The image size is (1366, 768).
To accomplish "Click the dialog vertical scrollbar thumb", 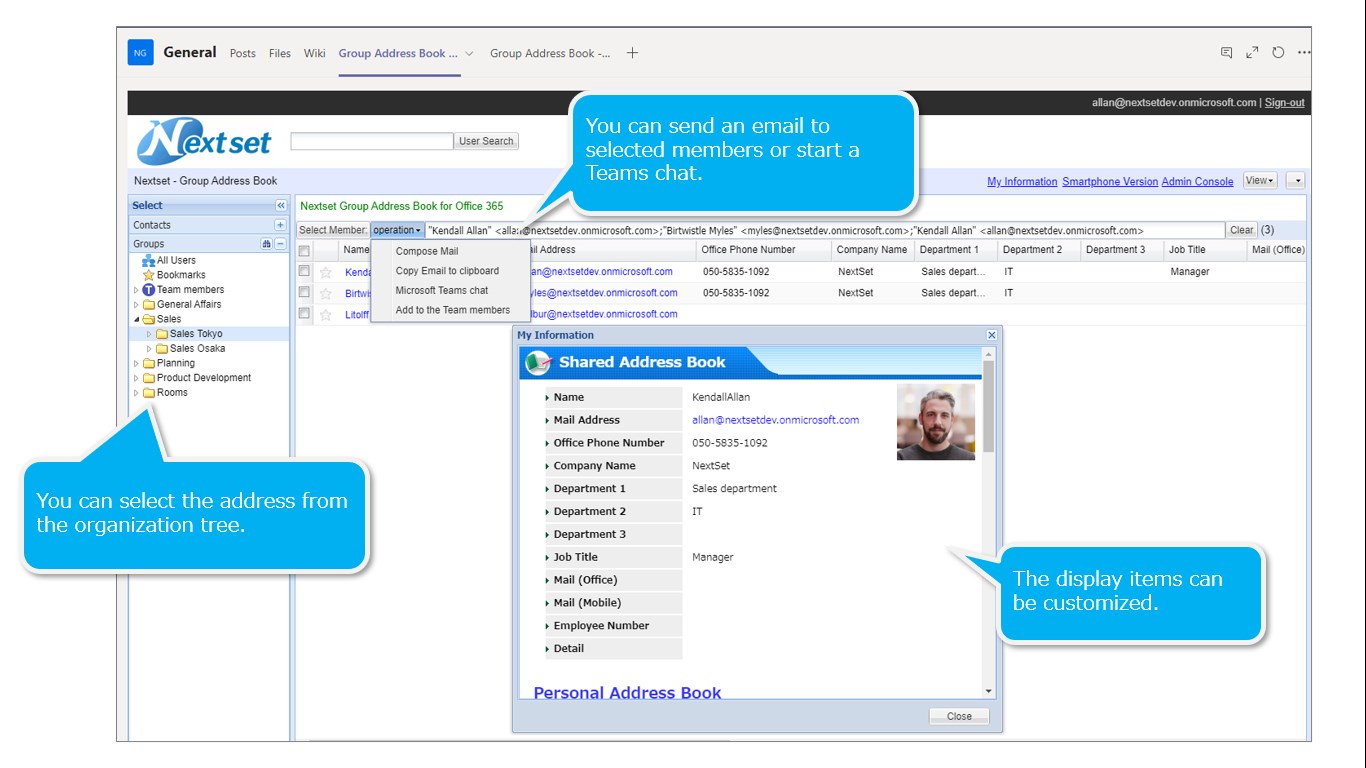I will [x=989, y=405].
